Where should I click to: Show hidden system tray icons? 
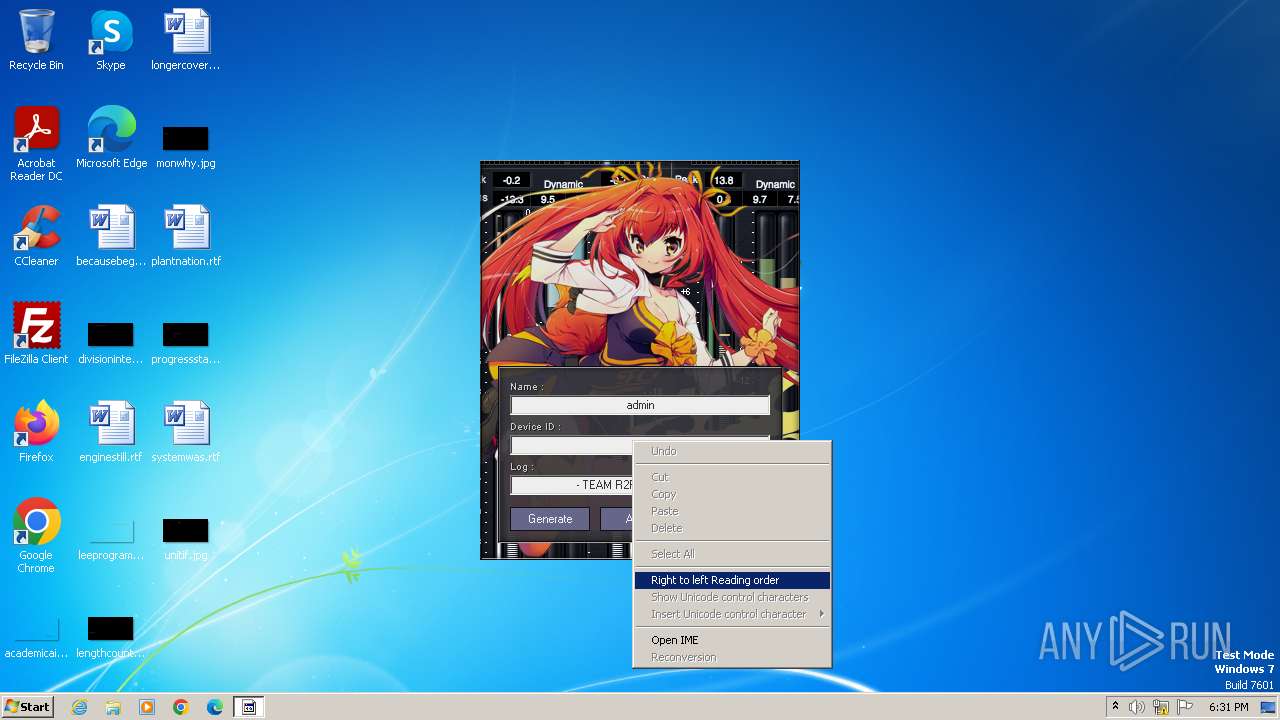point(1115,707)
